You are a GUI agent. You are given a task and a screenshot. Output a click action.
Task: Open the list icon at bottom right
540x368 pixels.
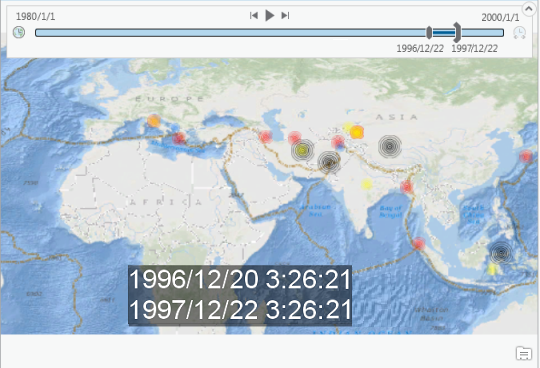524,354
